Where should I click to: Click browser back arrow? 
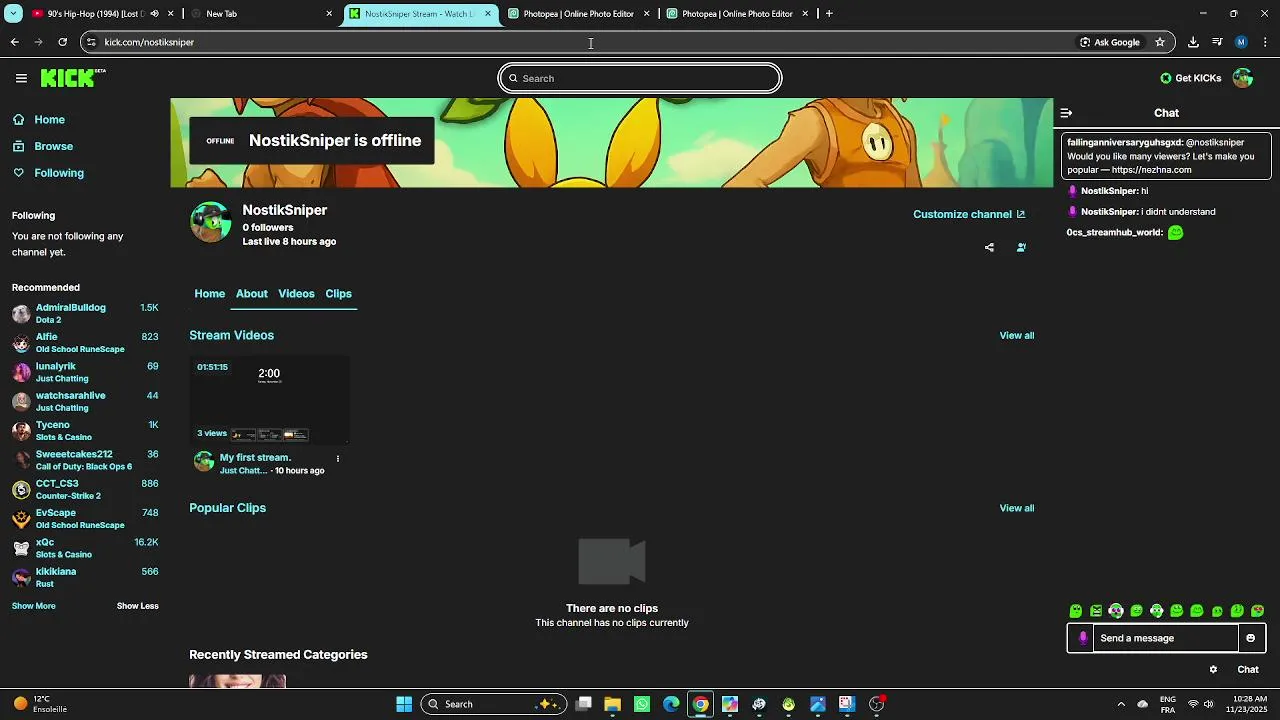[14, 42]
